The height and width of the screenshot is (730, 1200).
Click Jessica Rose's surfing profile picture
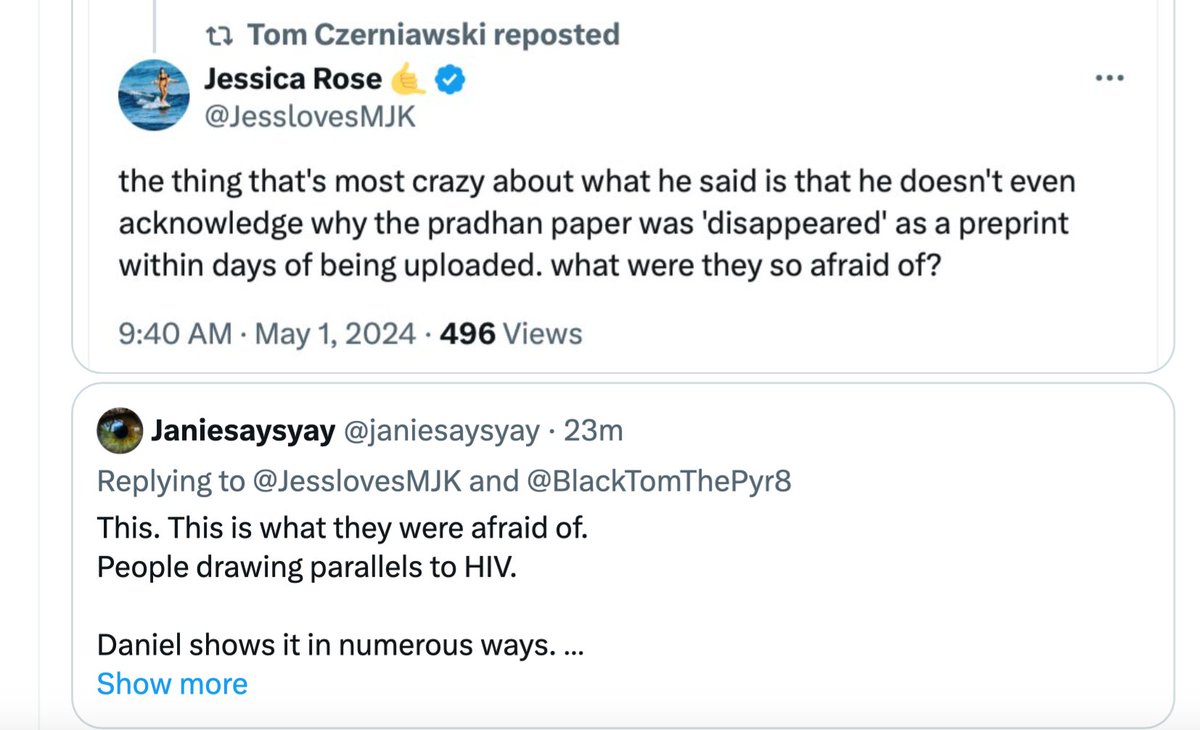(157, 96)
